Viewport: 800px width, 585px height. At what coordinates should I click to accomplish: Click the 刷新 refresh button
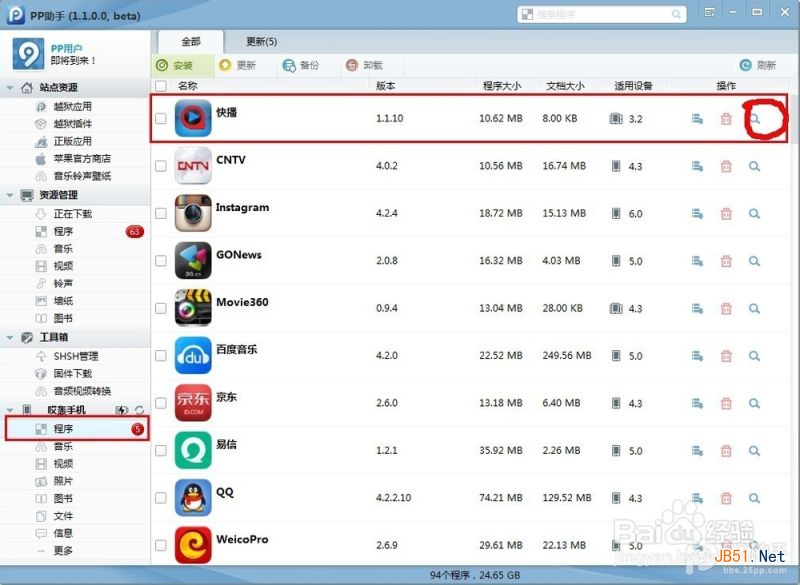pyautogui.click(x=758, y=65)
